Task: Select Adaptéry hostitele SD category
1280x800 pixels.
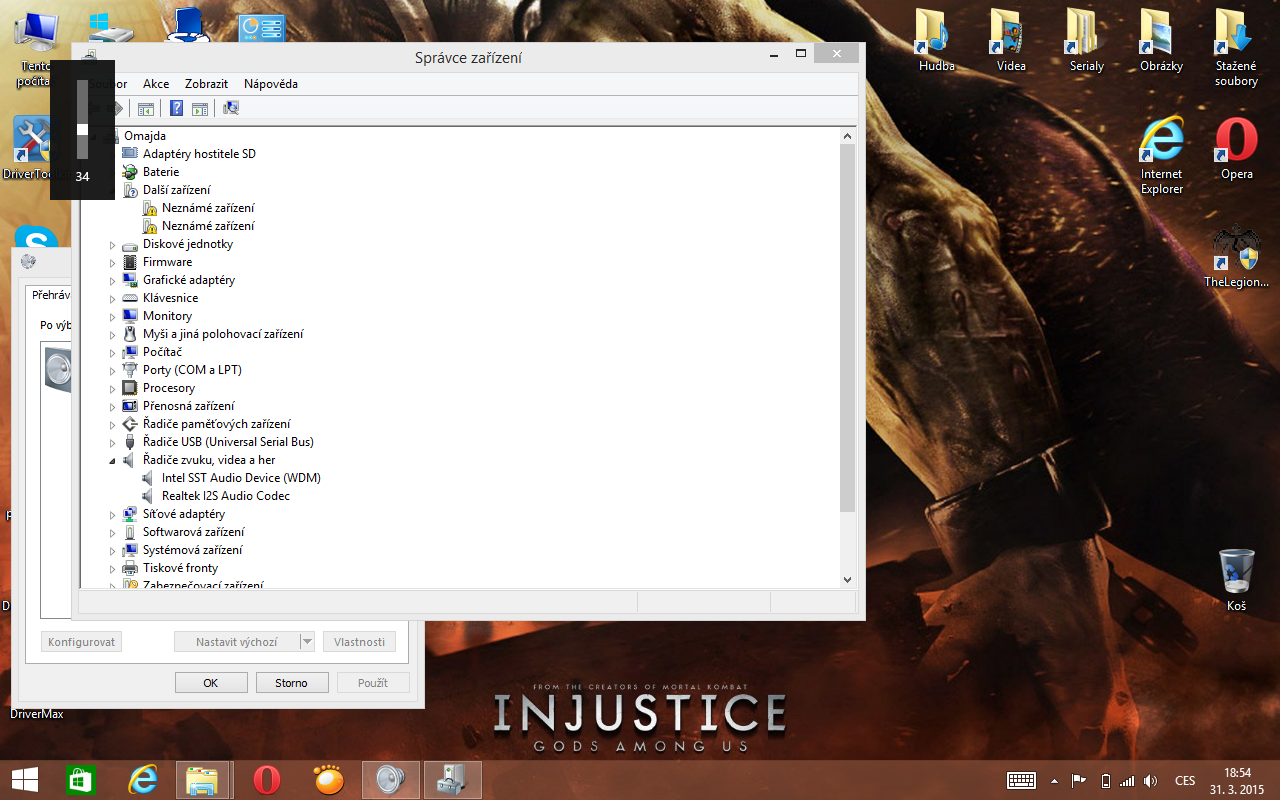Action: [x=199, y=154]
